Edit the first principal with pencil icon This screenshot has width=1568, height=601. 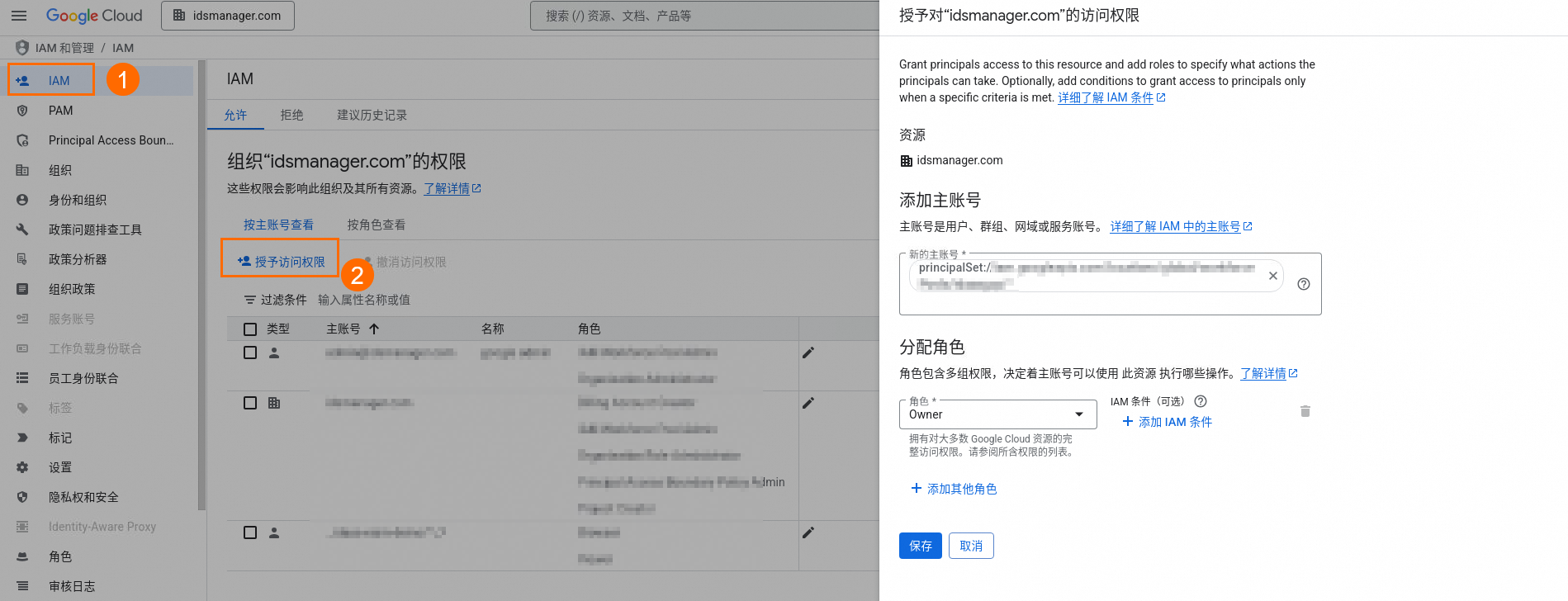click(x=808, y=353)
